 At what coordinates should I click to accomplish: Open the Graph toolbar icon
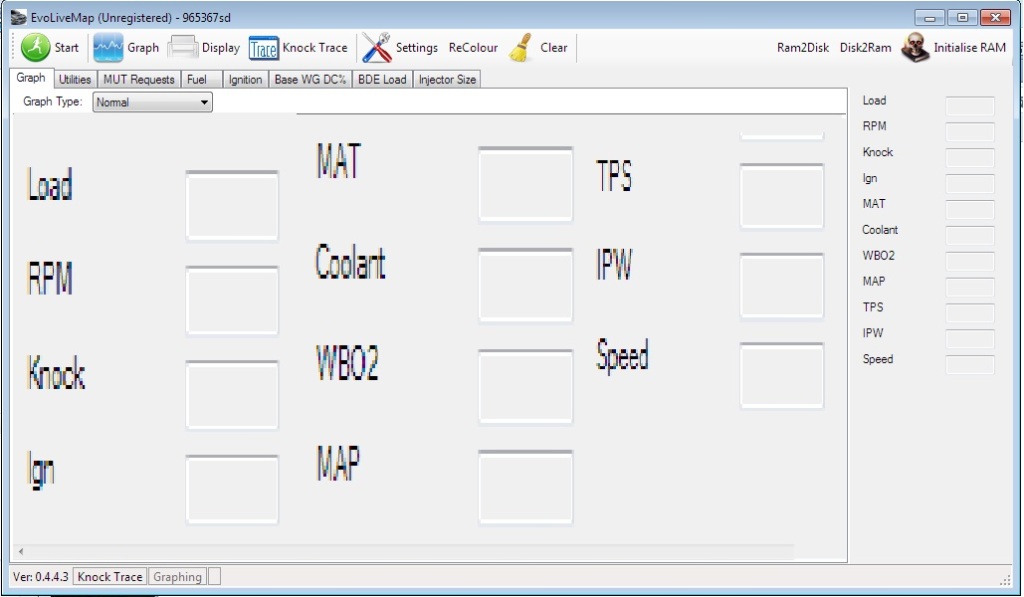tap(108, 48)
